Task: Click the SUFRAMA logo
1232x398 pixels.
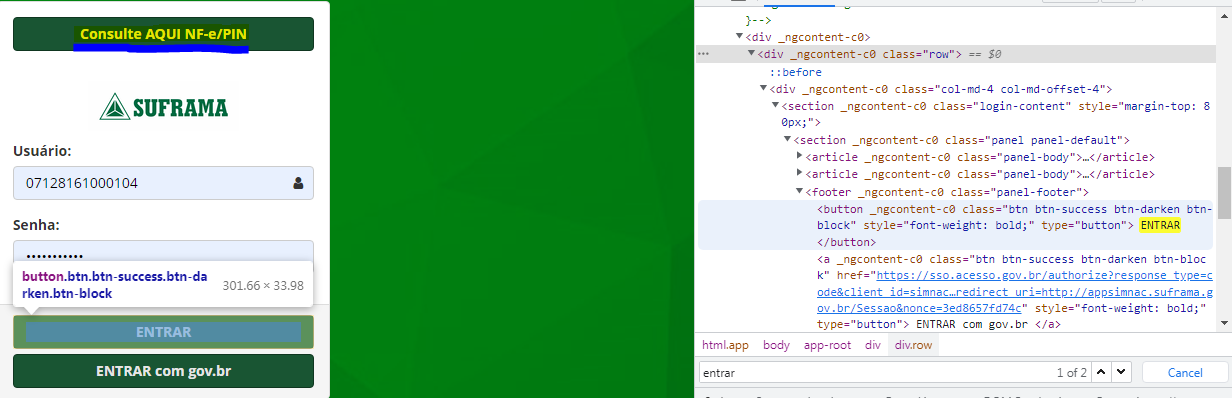Action: [164, 106]
